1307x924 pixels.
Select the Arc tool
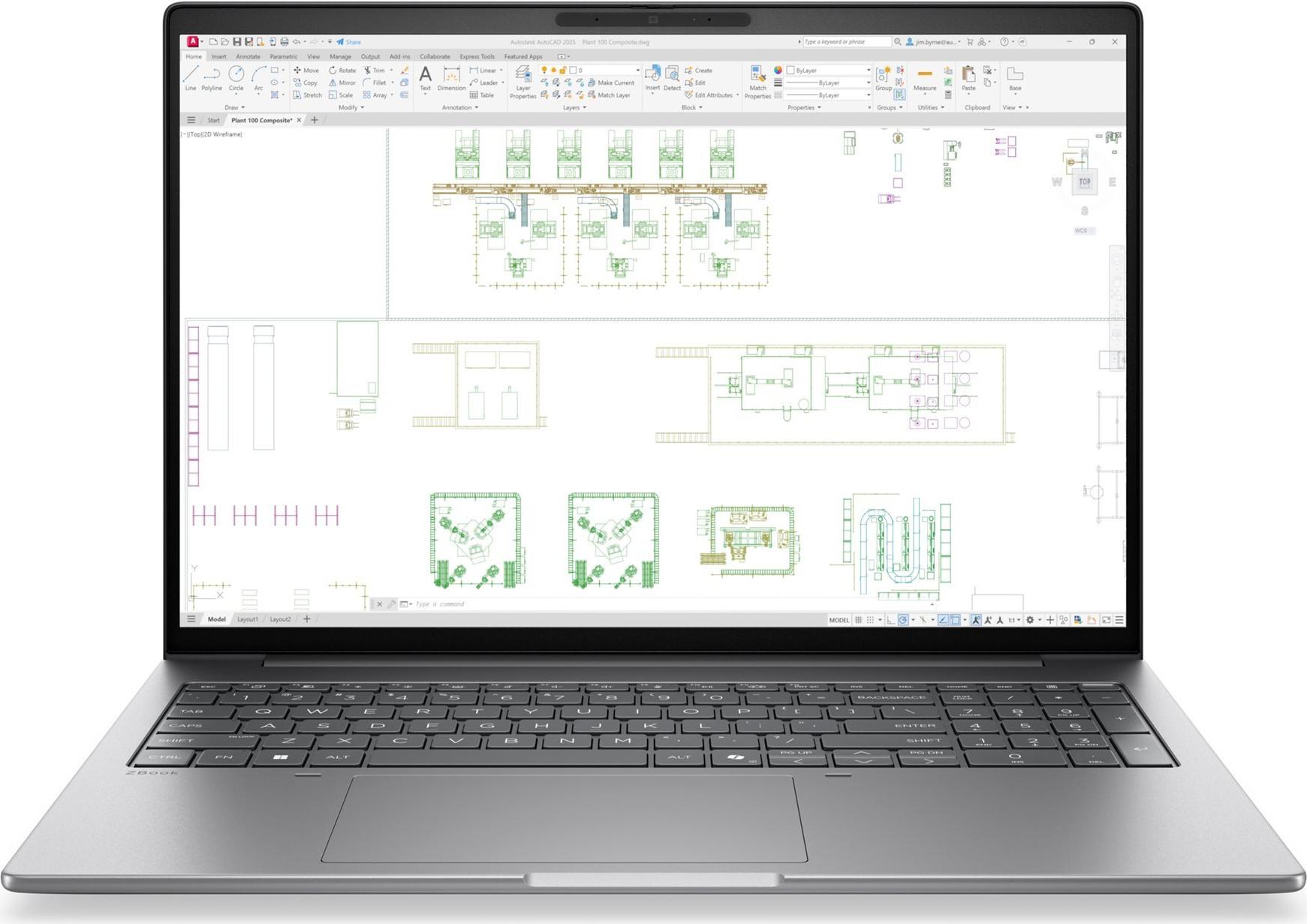point(258,78)
